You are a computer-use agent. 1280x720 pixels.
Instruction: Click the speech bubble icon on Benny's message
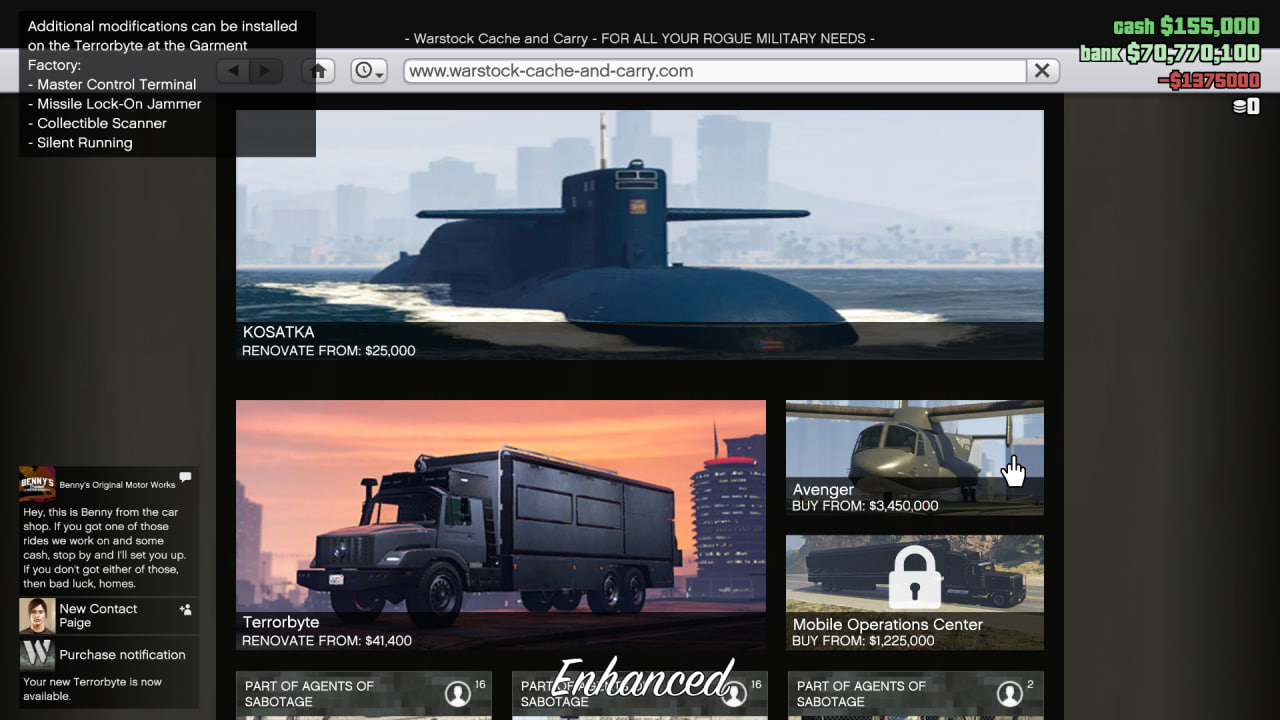point(185,477)
